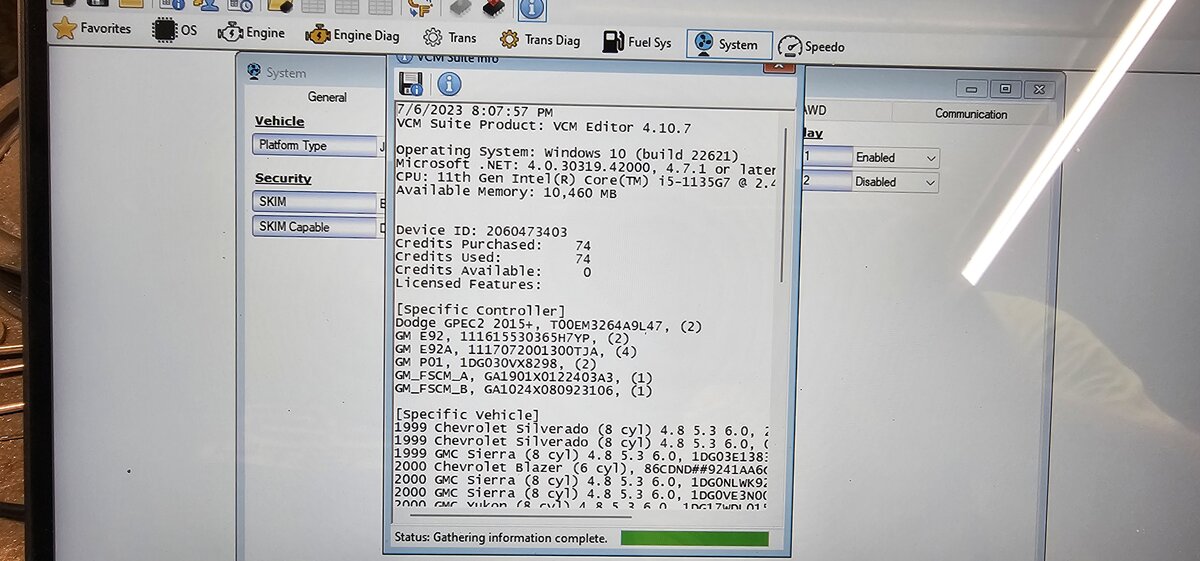
Task: Click the blue info icon in VCM Suite Info dialog
Action: (x=449, y=84)
